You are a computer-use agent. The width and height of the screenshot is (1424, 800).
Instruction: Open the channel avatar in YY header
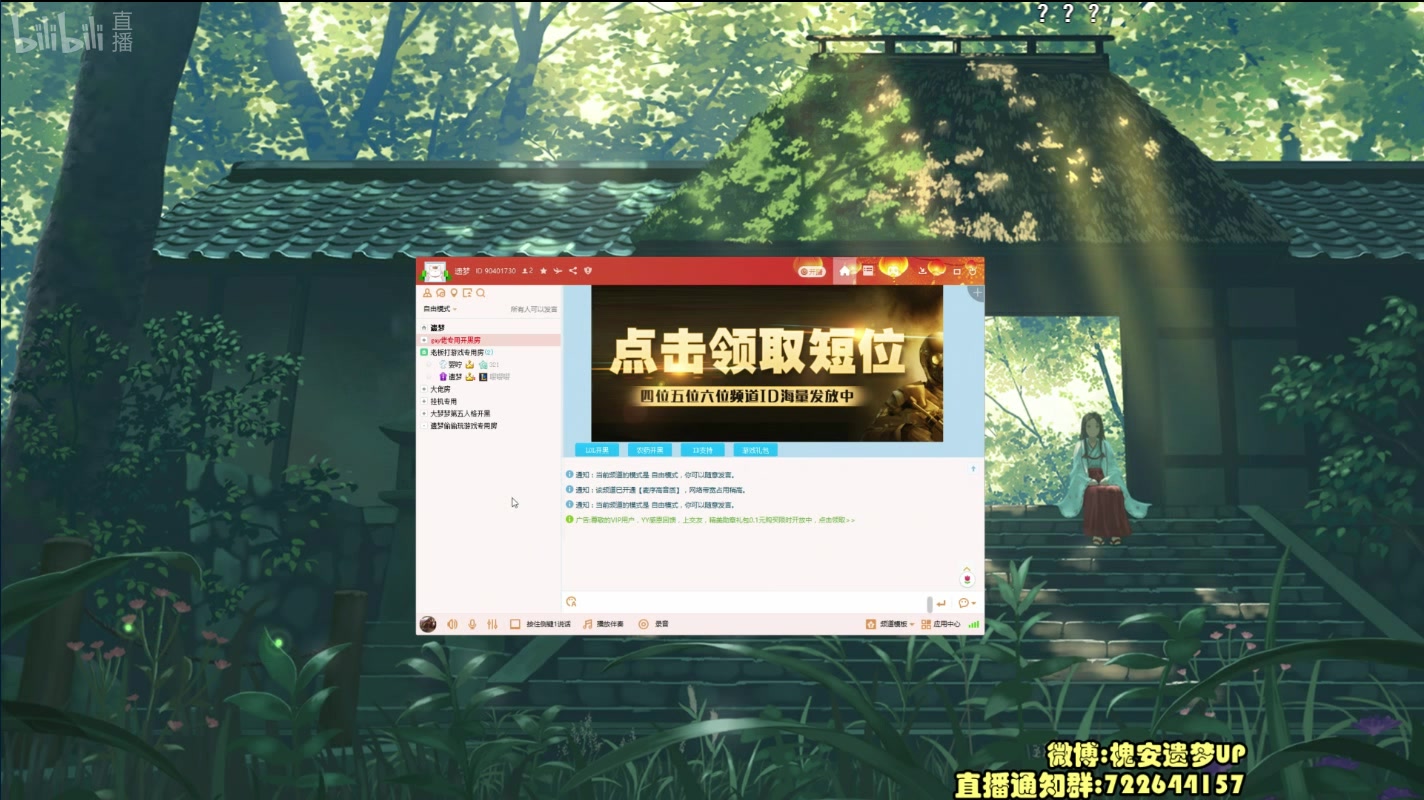pos(434,271)
